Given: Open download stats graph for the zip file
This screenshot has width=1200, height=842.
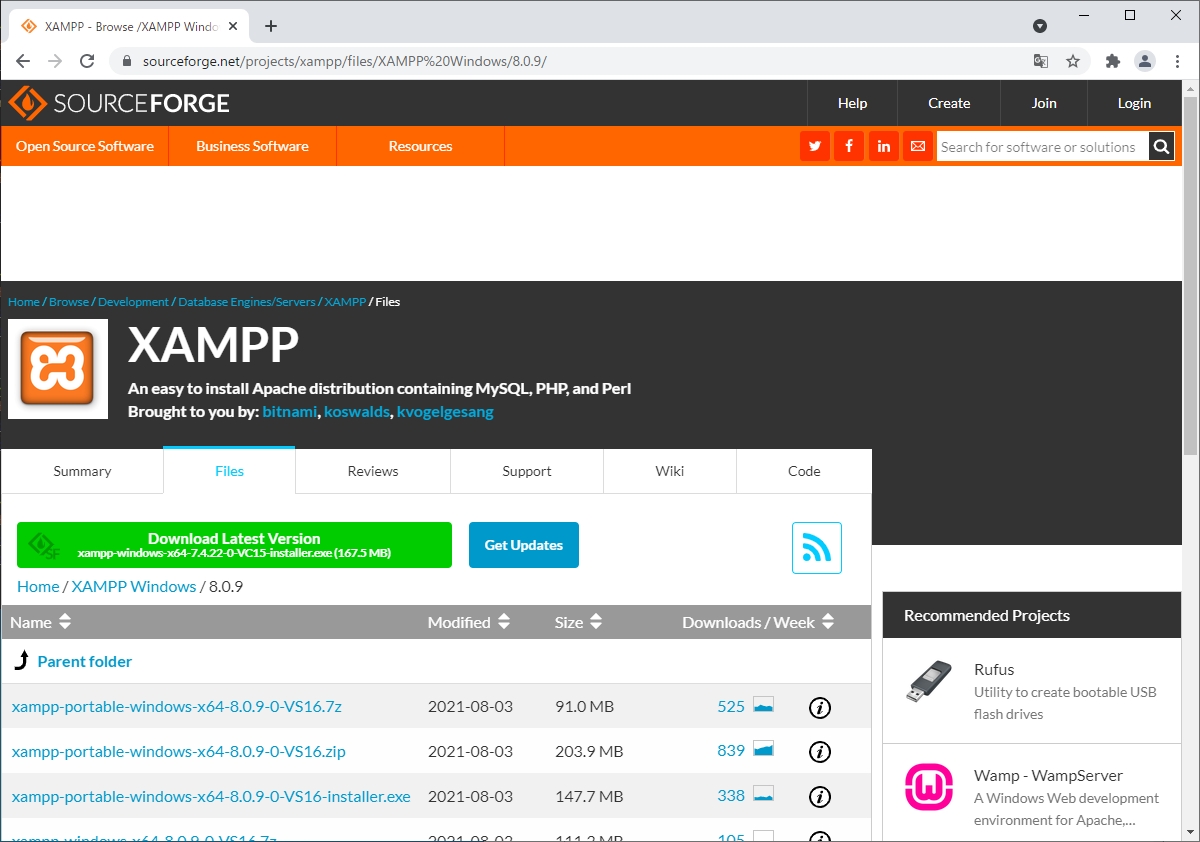Looking at the screenshot, I should pyautogui.click(x=764, y=750).
